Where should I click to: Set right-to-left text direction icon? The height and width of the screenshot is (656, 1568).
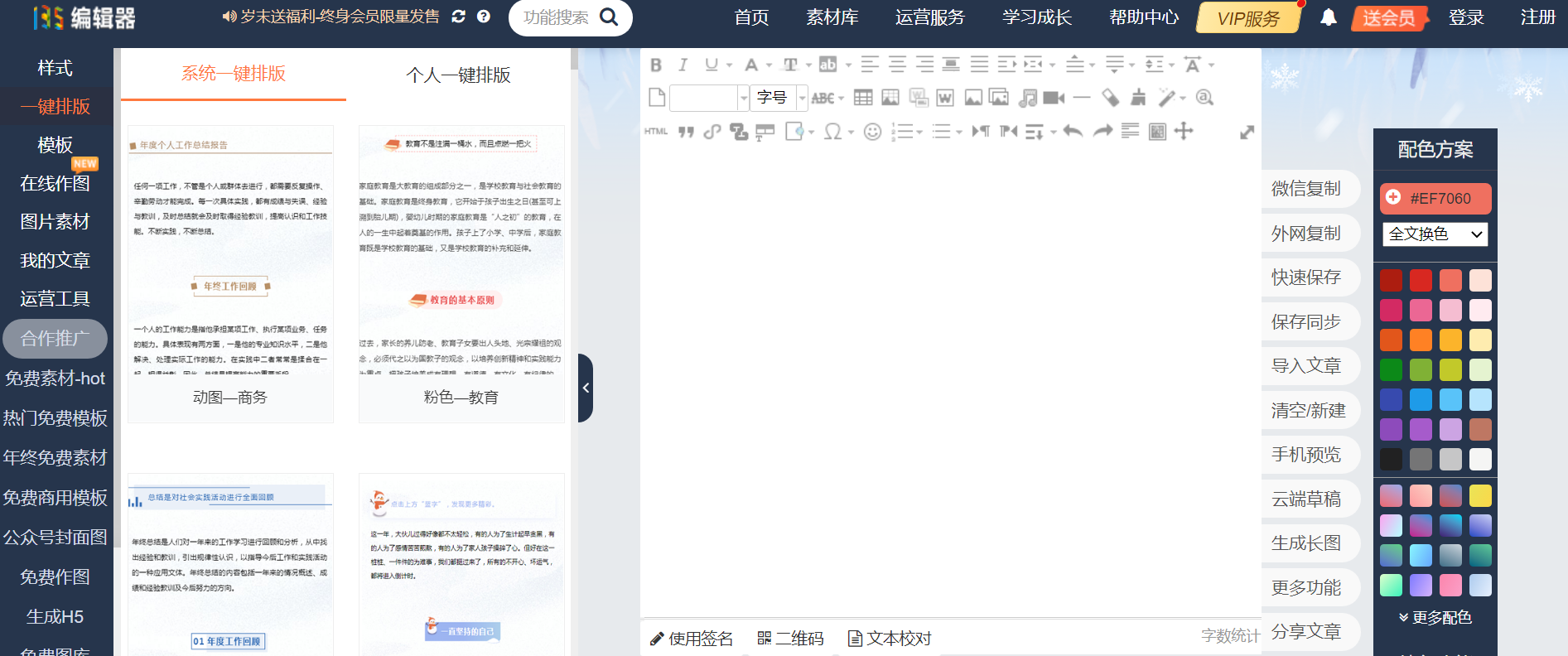pyautogui.click(x=1008, y=131)
